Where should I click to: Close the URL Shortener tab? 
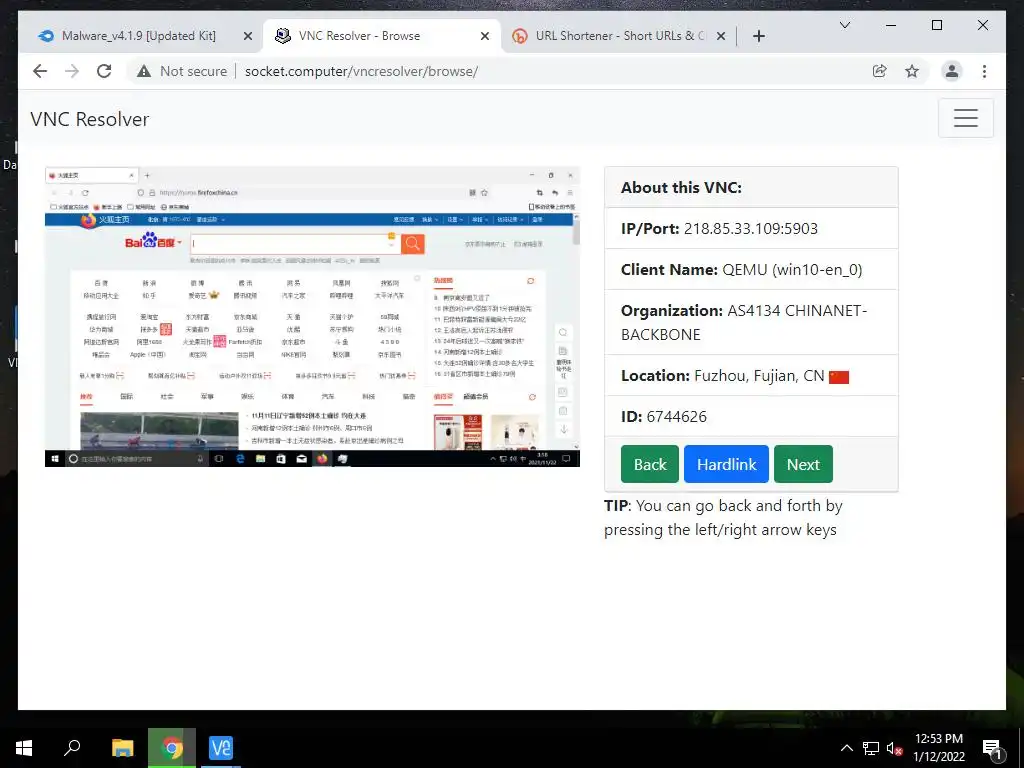click(720, 37)
